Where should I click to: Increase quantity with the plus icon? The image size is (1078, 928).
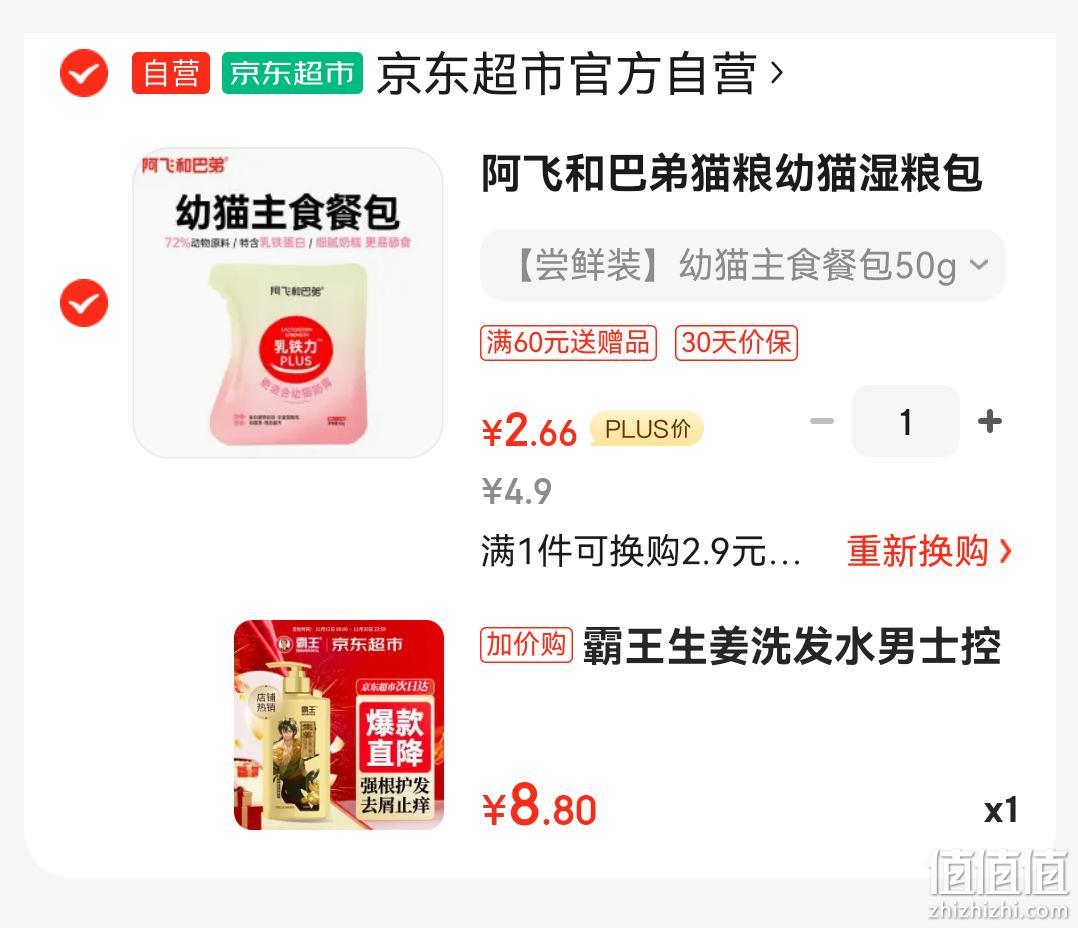pyautogui.click(x=990, y=421)
